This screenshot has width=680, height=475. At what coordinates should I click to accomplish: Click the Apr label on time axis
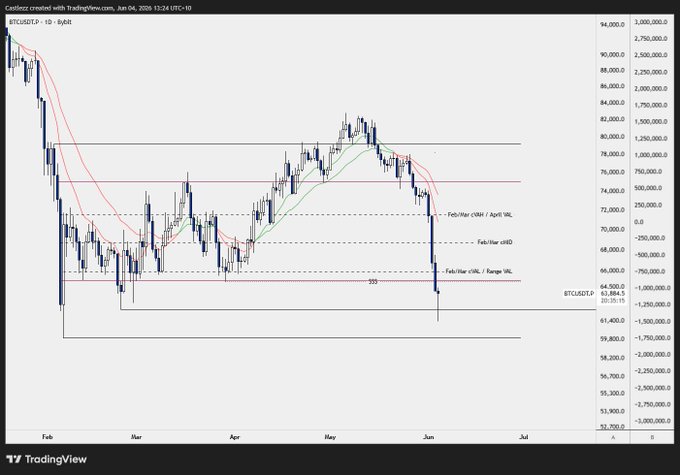tap(235, 437)
